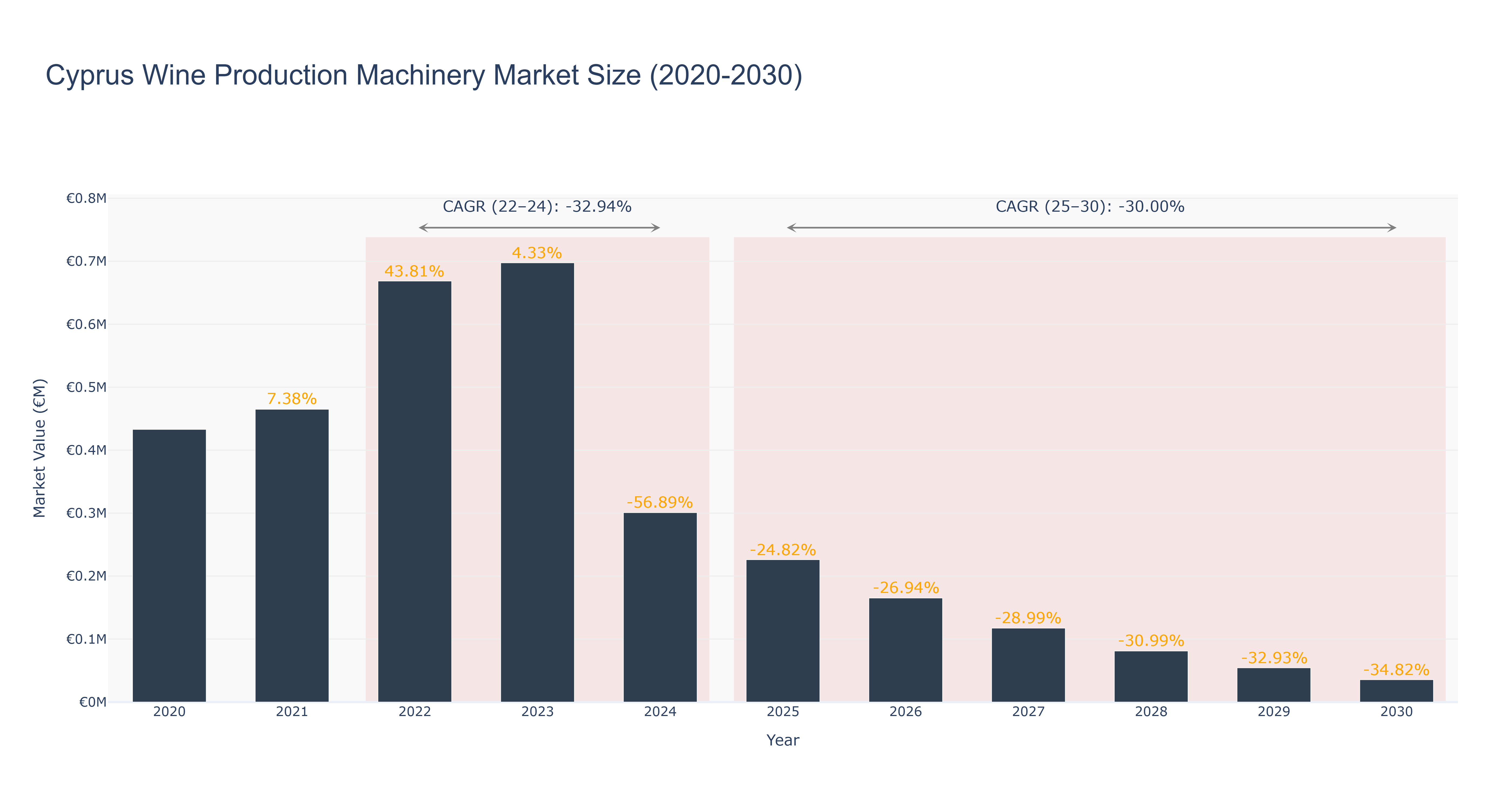Click the '4.33%' growth label above 2023
The image size is (1512, 810).
coord(537,253)
